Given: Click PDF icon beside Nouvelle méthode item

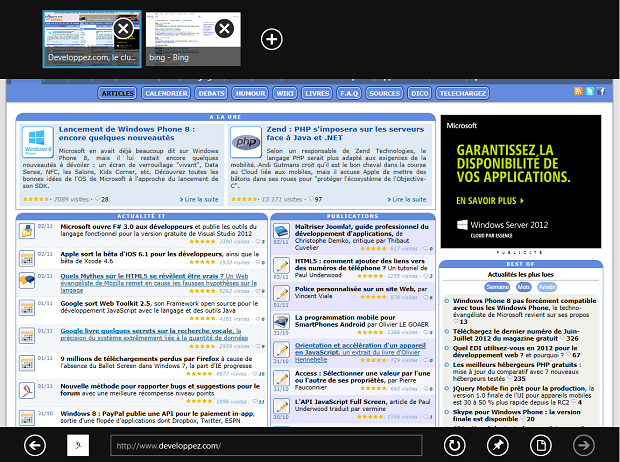Looking at the screenshot, I should pyautogui.click(x=27, y=390).
